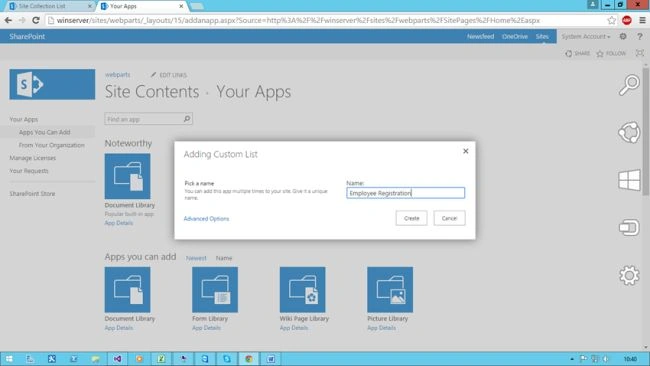Click the Create button
Image resolution: width=650 pixels, height=366 pixels.
coord(411,218)
